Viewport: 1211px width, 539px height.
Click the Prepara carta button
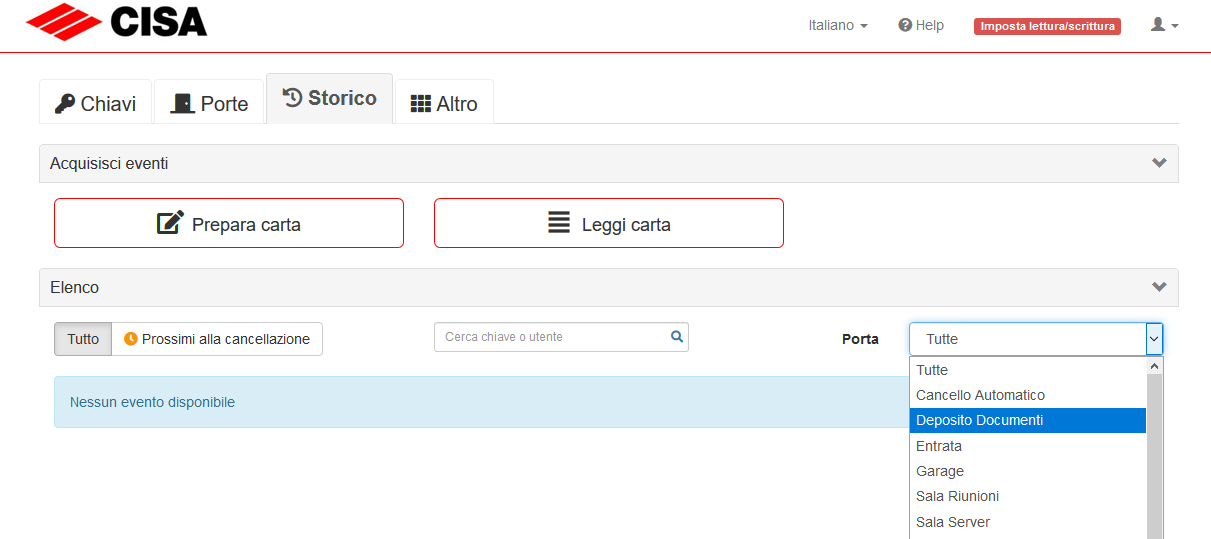(x=229, y=223)
